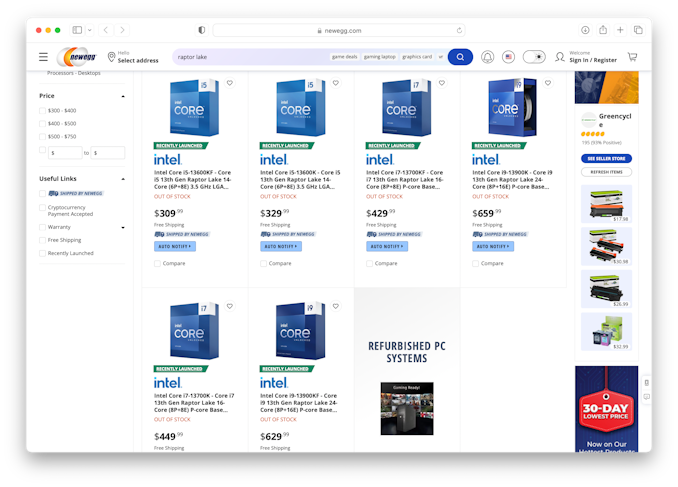This screenshot has width=678, height=487.
Task: Click Auto Notify for i5-13600KF
Action: 175,247
